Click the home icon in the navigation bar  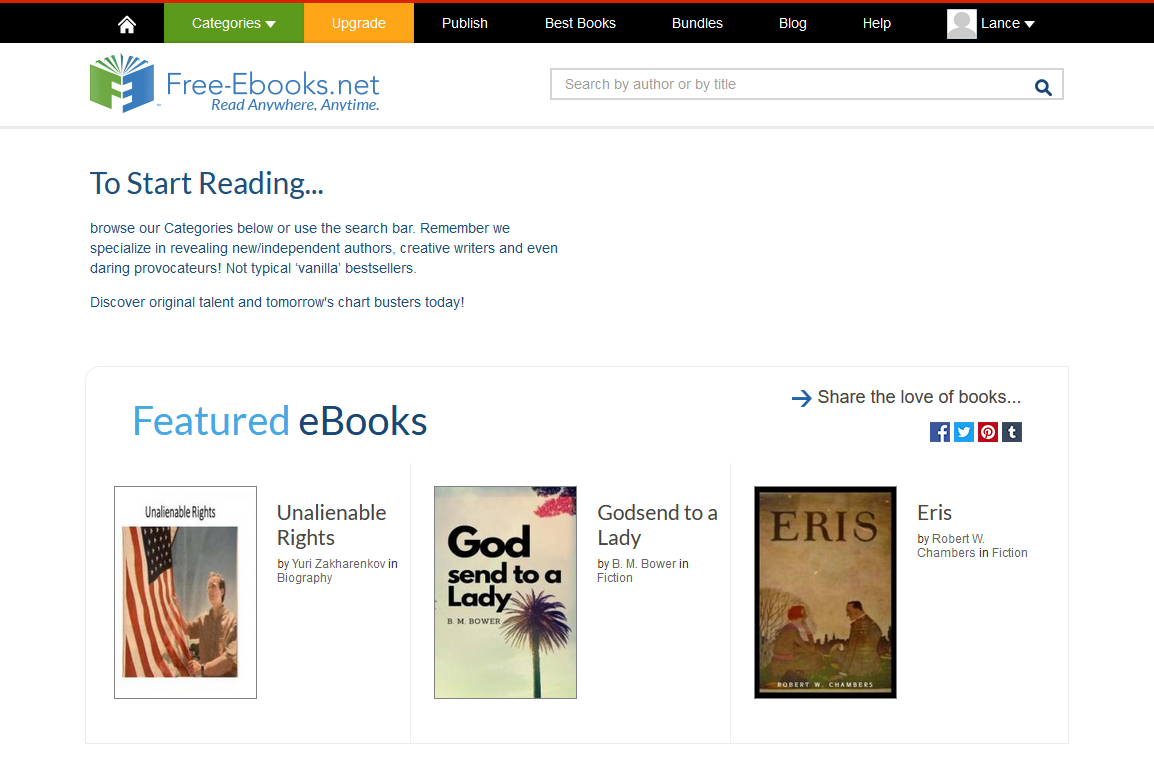126,22
